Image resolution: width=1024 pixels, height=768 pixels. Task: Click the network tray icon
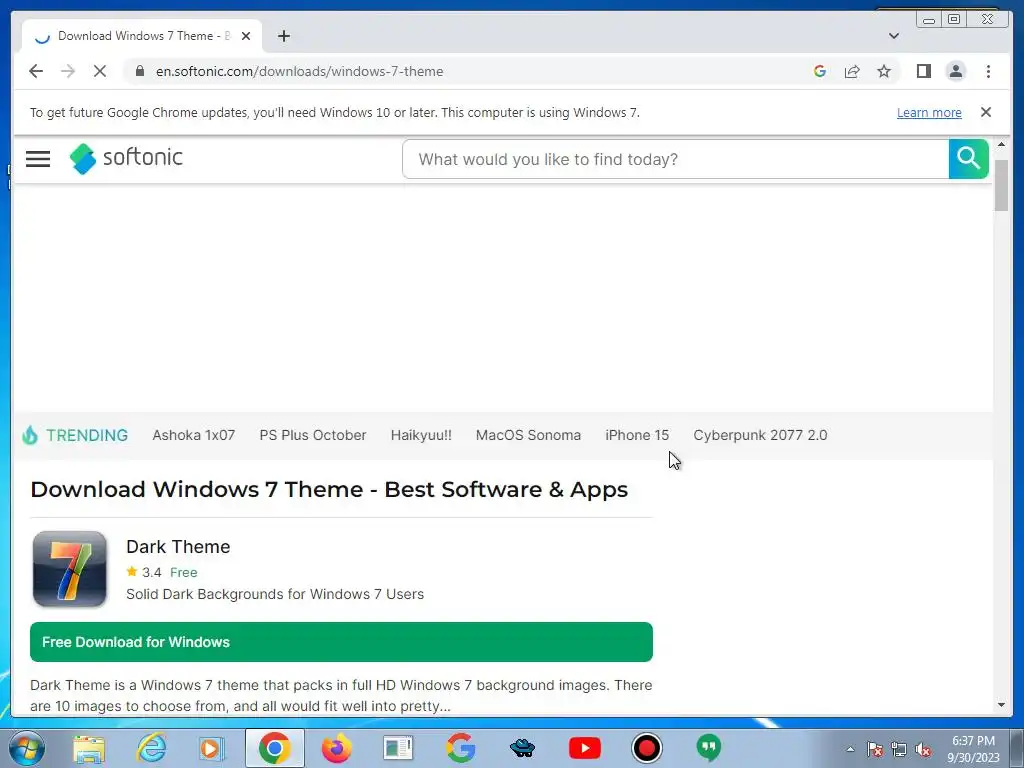click(x=899, y=750)
